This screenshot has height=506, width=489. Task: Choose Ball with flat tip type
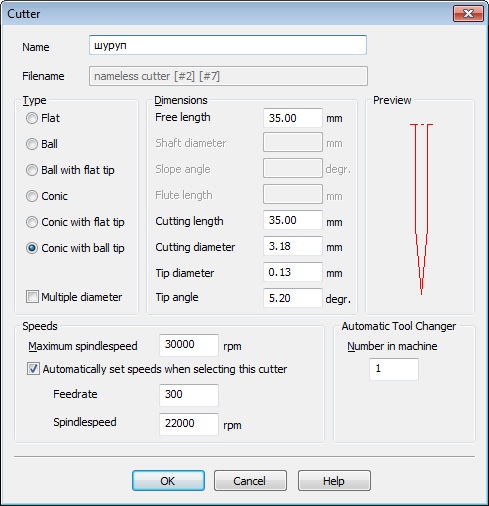point(32,170)
